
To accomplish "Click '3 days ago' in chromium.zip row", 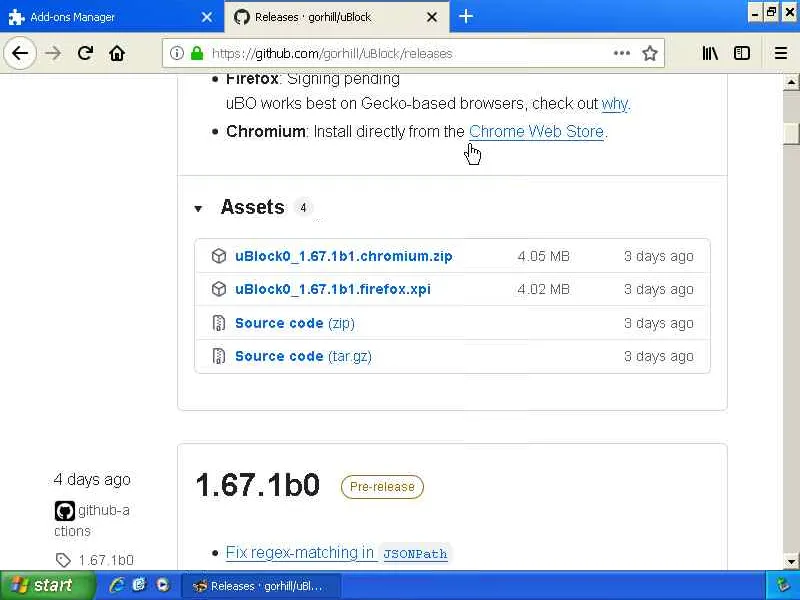I will [x=659, y=256].
